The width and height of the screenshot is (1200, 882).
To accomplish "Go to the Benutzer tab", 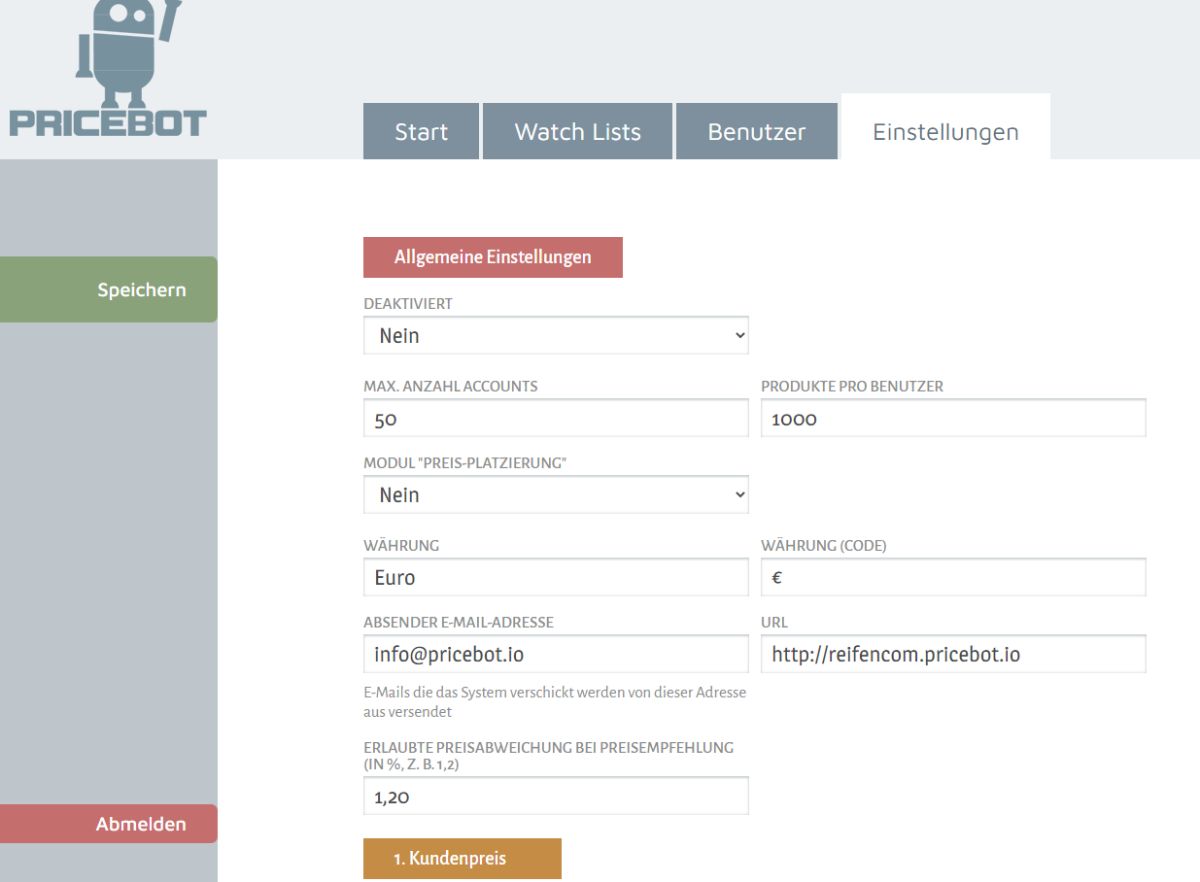I will click(x=756, y=132).
